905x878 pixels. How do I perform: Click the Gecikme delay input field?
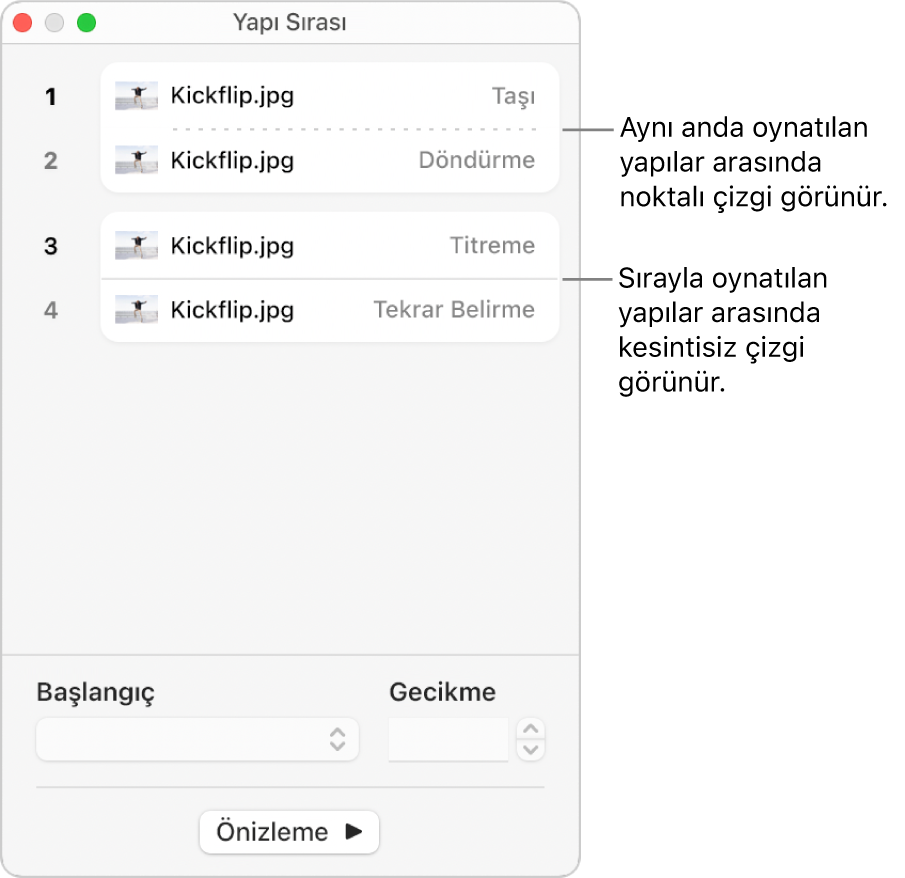(x=448, y=739)
